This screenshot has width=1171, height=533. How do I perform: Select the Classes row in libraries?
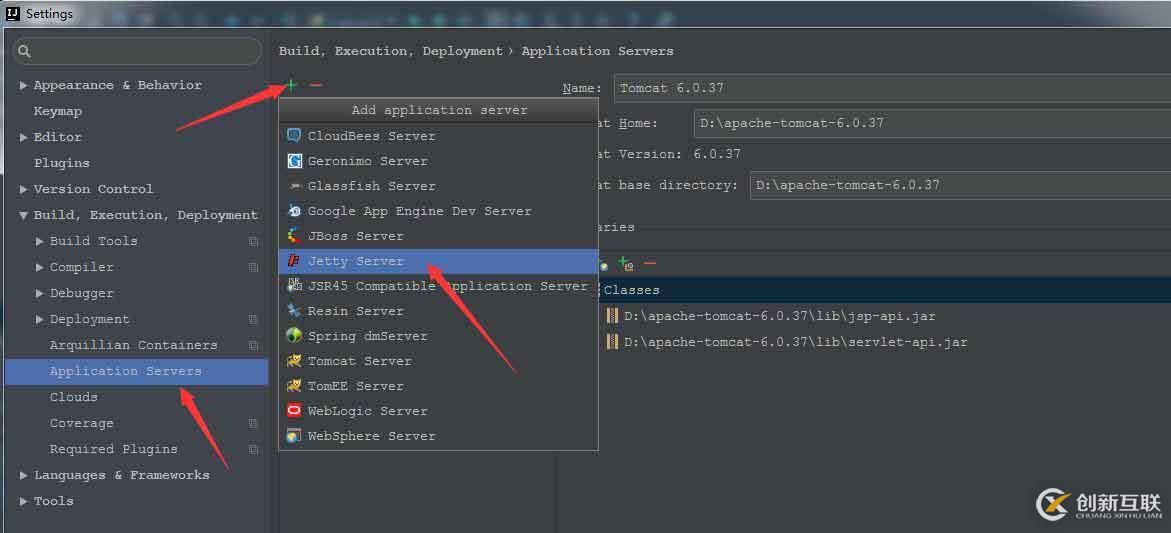[x=885, y=290]
